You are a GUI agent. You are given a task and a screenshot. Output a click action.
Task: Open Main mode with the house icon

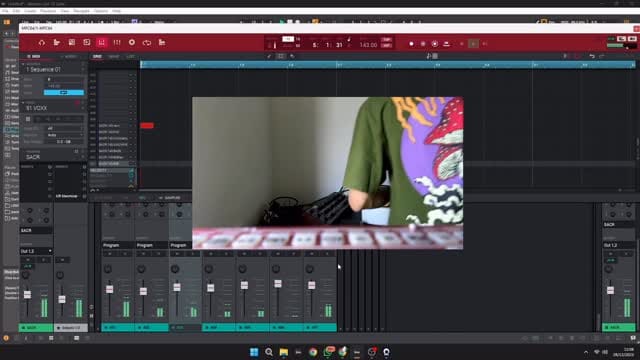point(42,42)
